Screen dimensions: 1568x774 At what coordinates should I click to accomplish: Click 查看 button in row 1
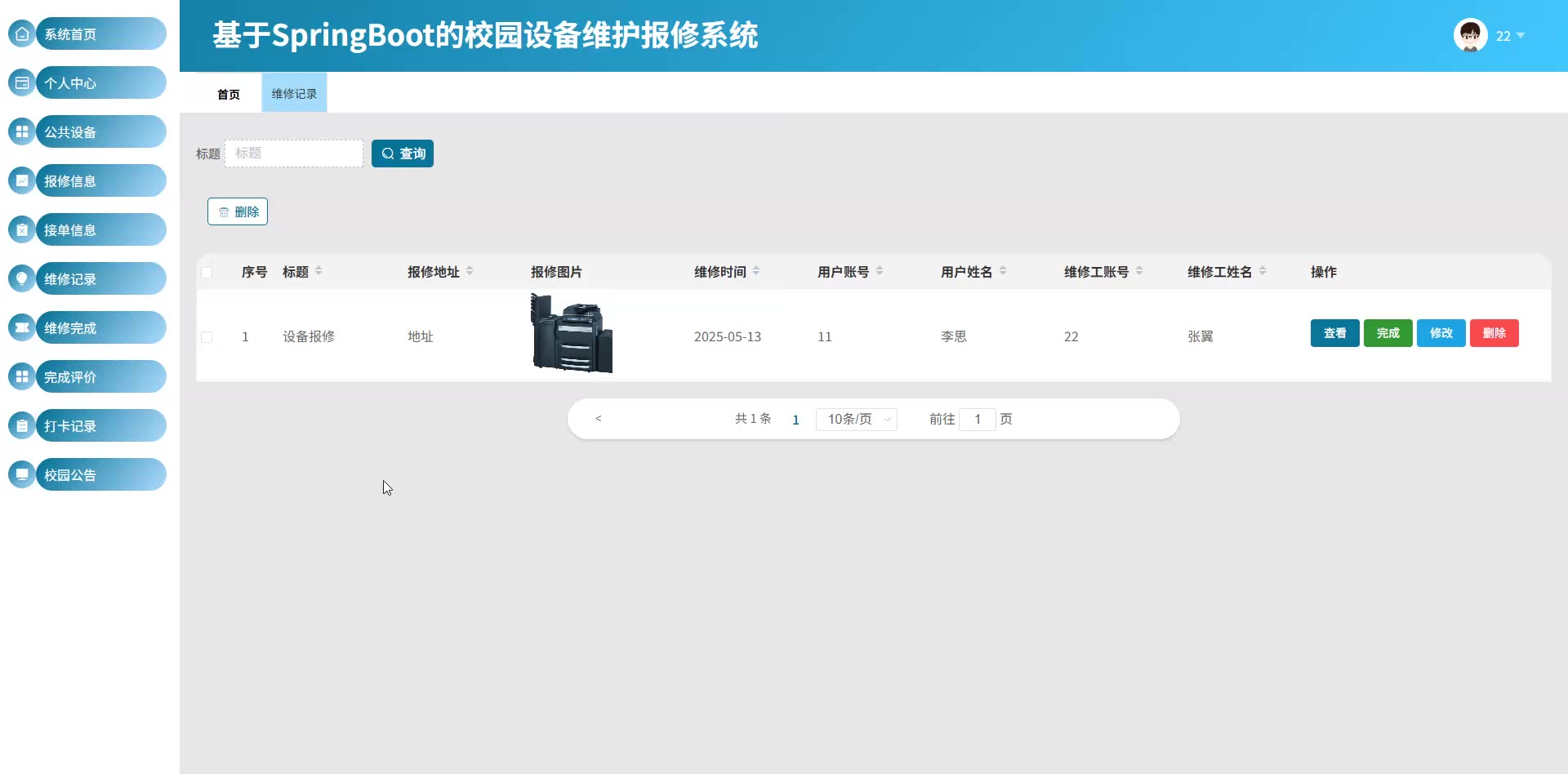[x=1335, y=333]
